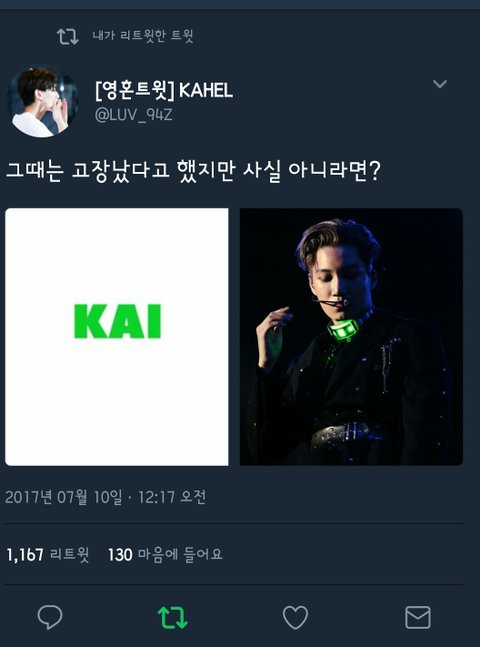Tap the 12:17 오전 time text

tap(172, 497)
